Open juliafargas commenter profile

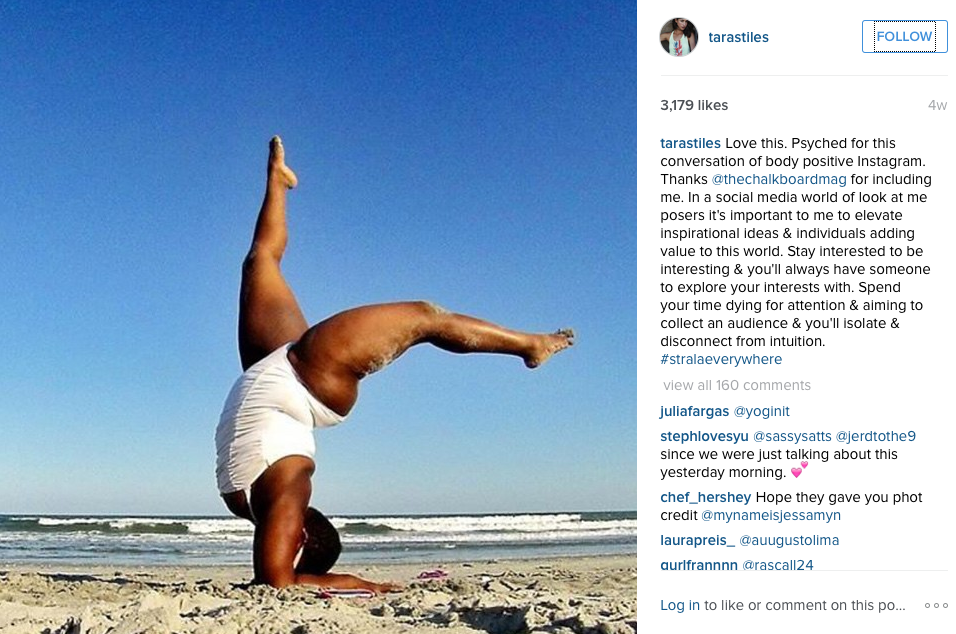(694, 411)
